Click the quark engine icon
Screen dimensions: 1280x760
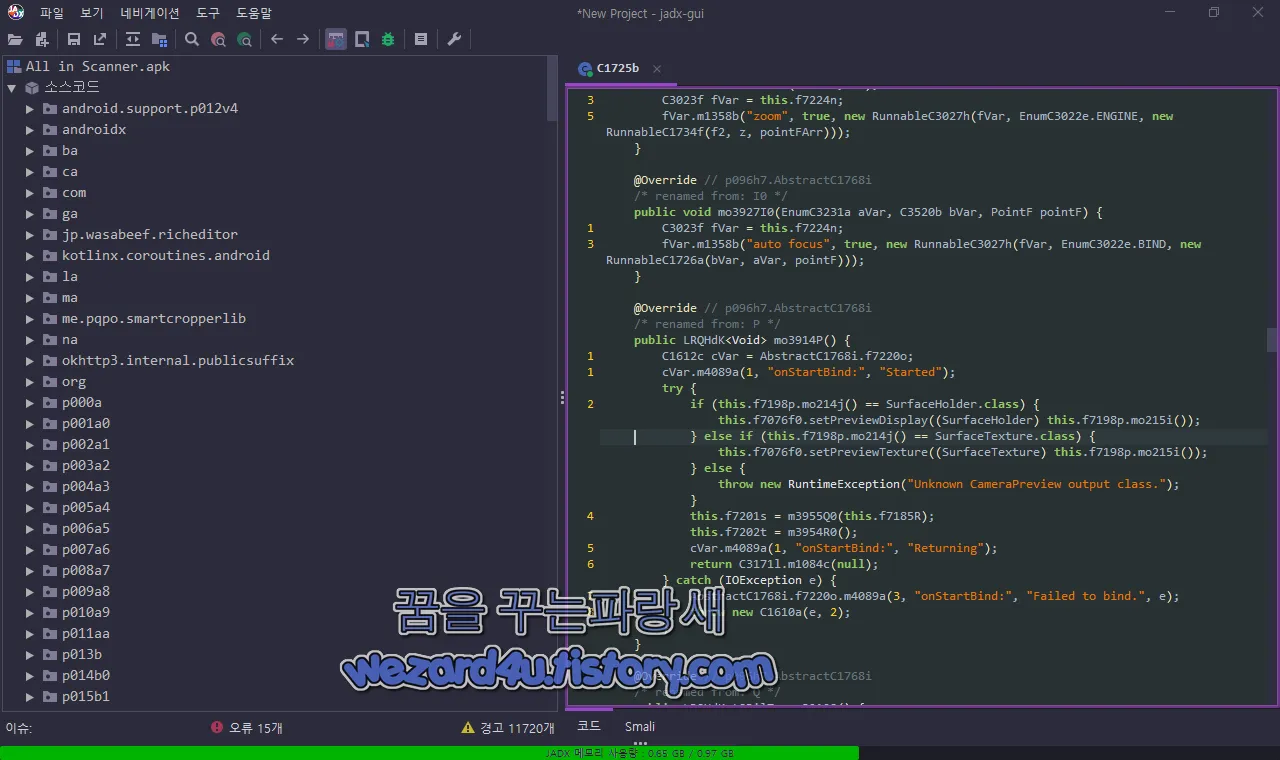(362, 39)
